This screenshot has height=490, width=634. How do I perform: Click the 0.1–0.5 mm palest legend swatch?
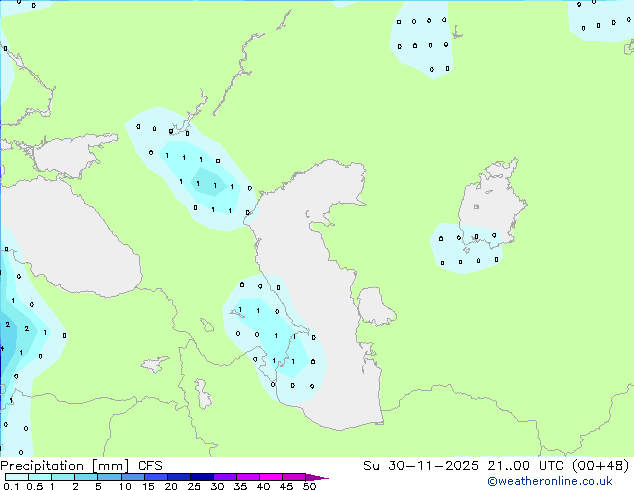coord(17,477)
